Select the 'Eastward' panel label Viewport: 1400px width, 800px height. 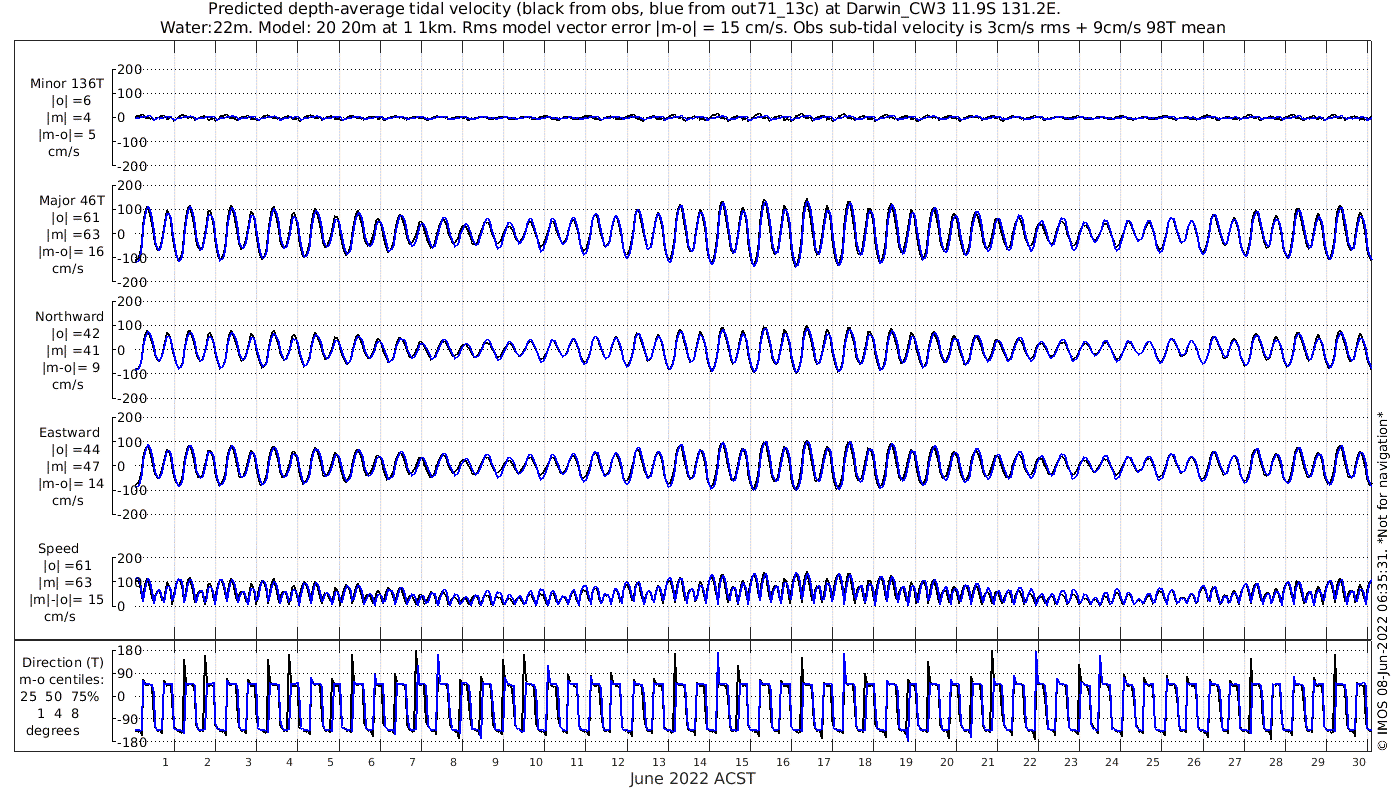click(x=70, y=433)
